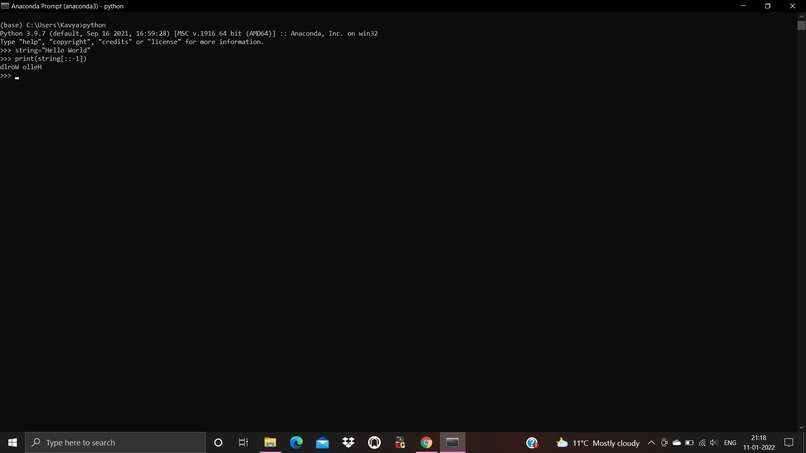Open the Action Center notifications icon
The width and height of the screenshot is (806, 453).
click(789, 442)
